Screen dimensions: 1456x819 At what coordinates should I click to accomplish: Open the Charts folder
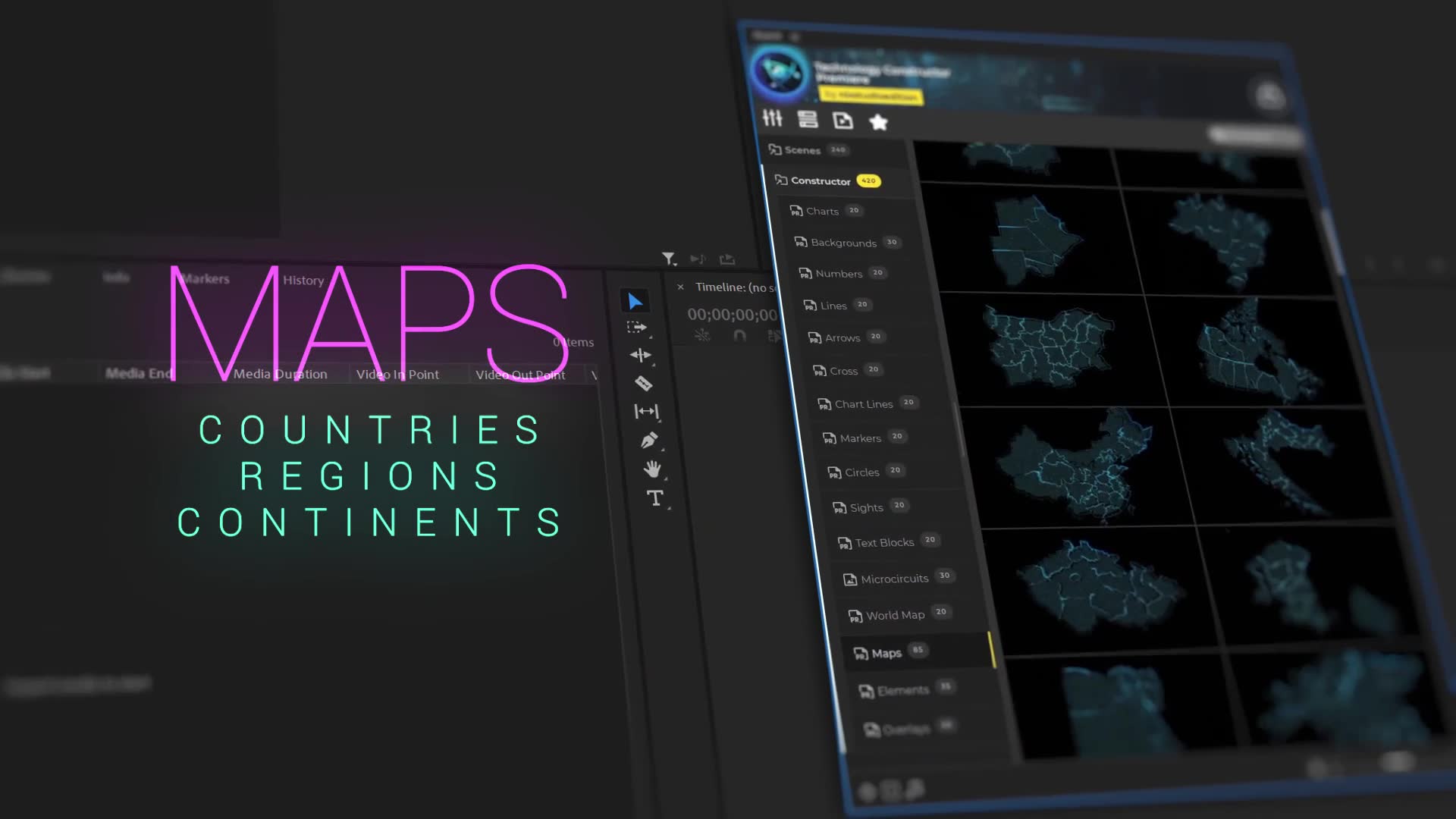[825, 211]
